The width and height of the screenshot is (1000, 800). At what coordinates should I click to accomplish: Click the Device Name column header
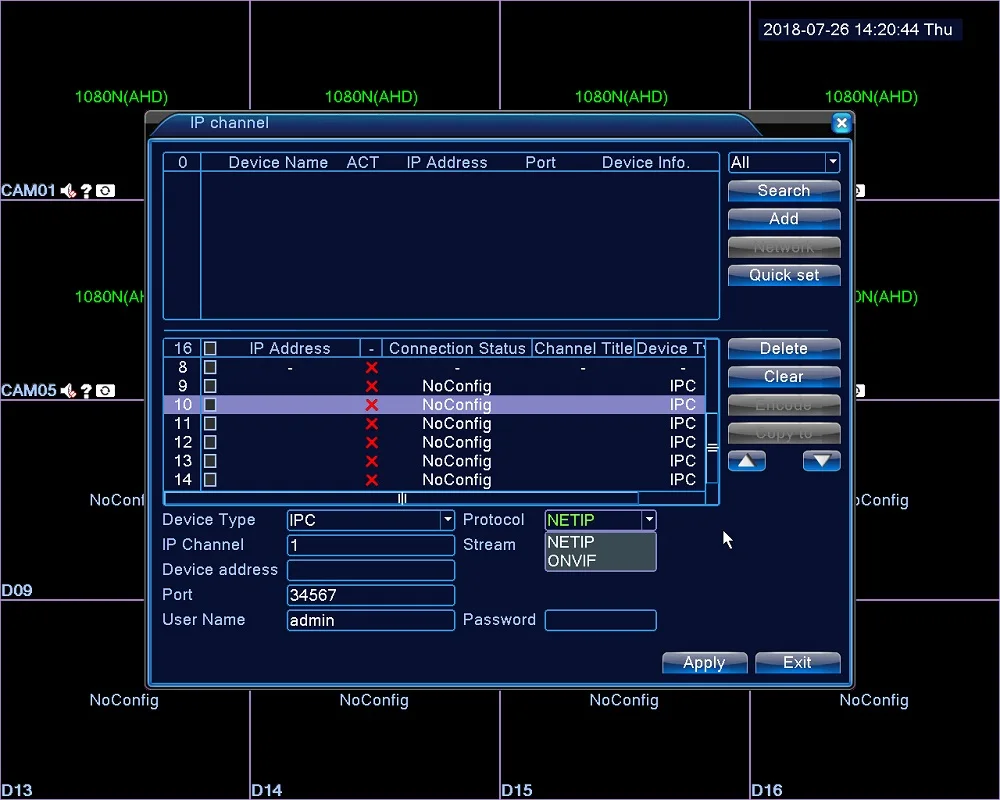[278, 163]
